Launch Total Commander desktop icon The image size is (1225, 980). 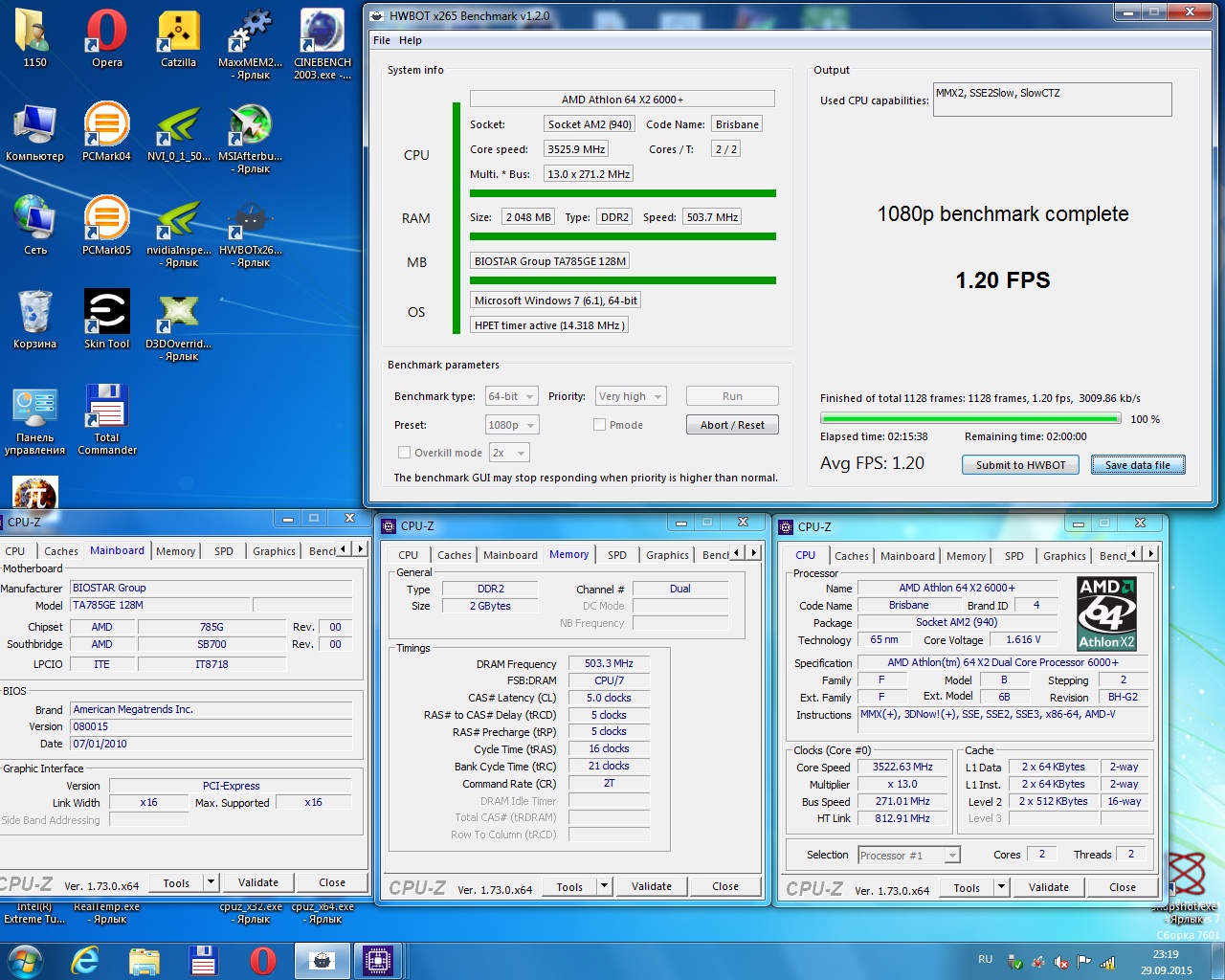[107, 419]
